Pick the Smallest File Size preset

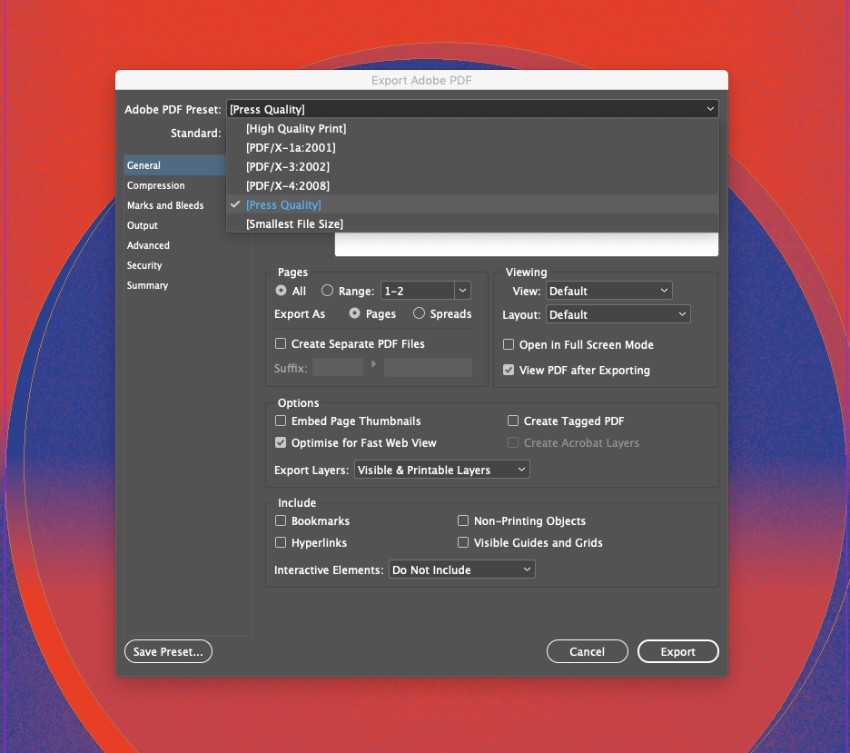pos(472,224)
